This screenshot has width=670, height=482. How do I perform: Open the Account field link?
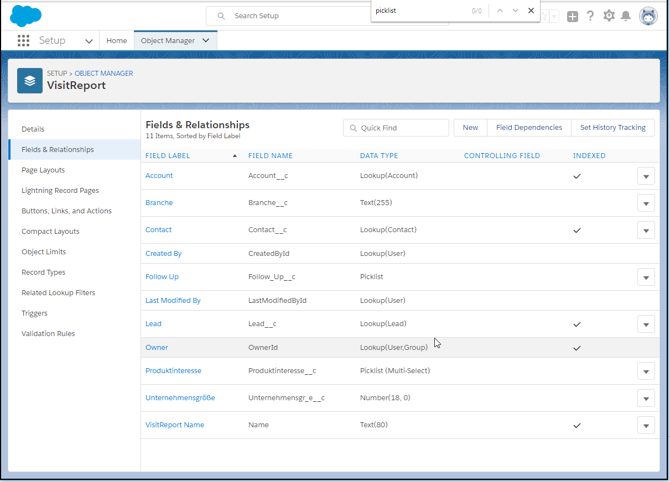coord(159,176)
